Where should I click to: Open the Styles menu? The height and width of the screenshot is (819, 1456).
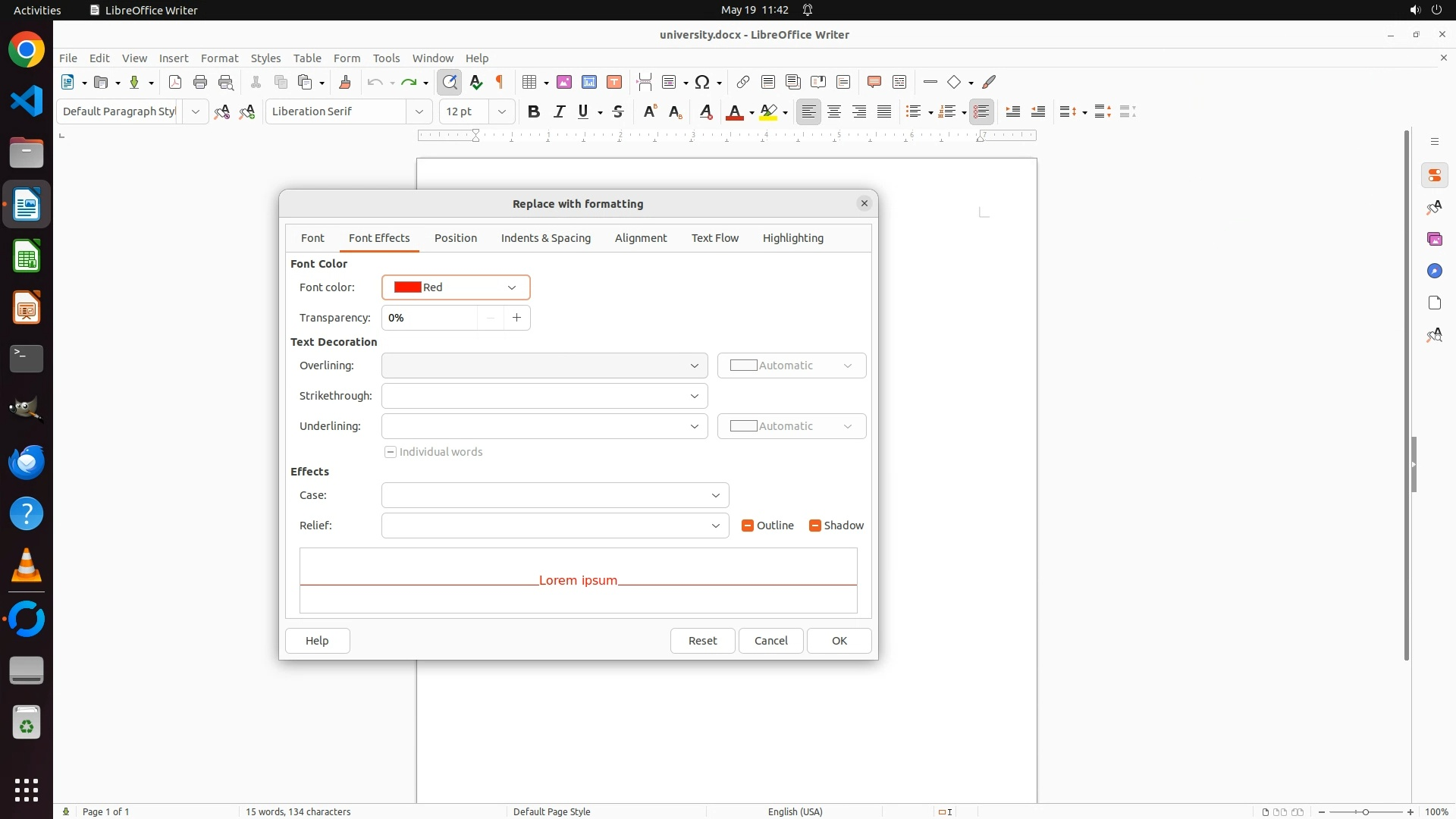click(x=265, y=58)
